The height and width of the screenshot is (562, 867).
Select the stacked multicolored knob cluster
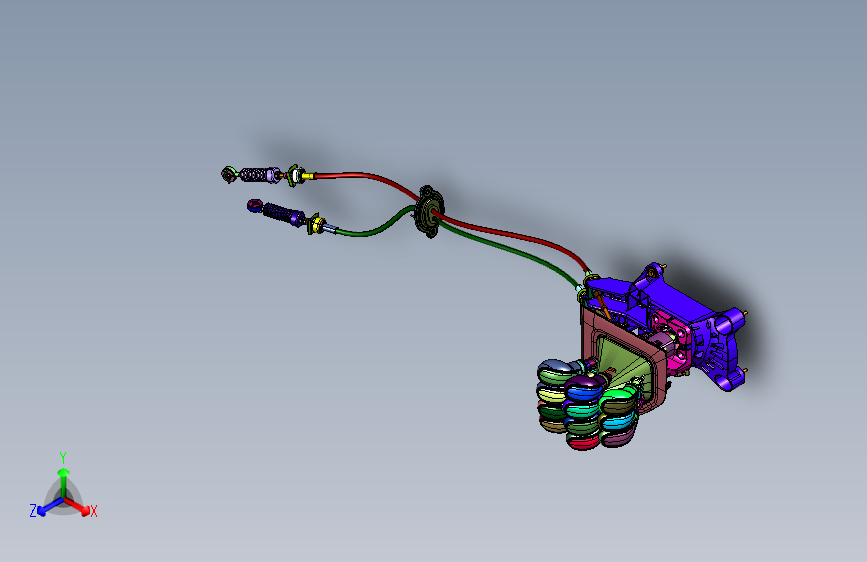tap(588, 403)
